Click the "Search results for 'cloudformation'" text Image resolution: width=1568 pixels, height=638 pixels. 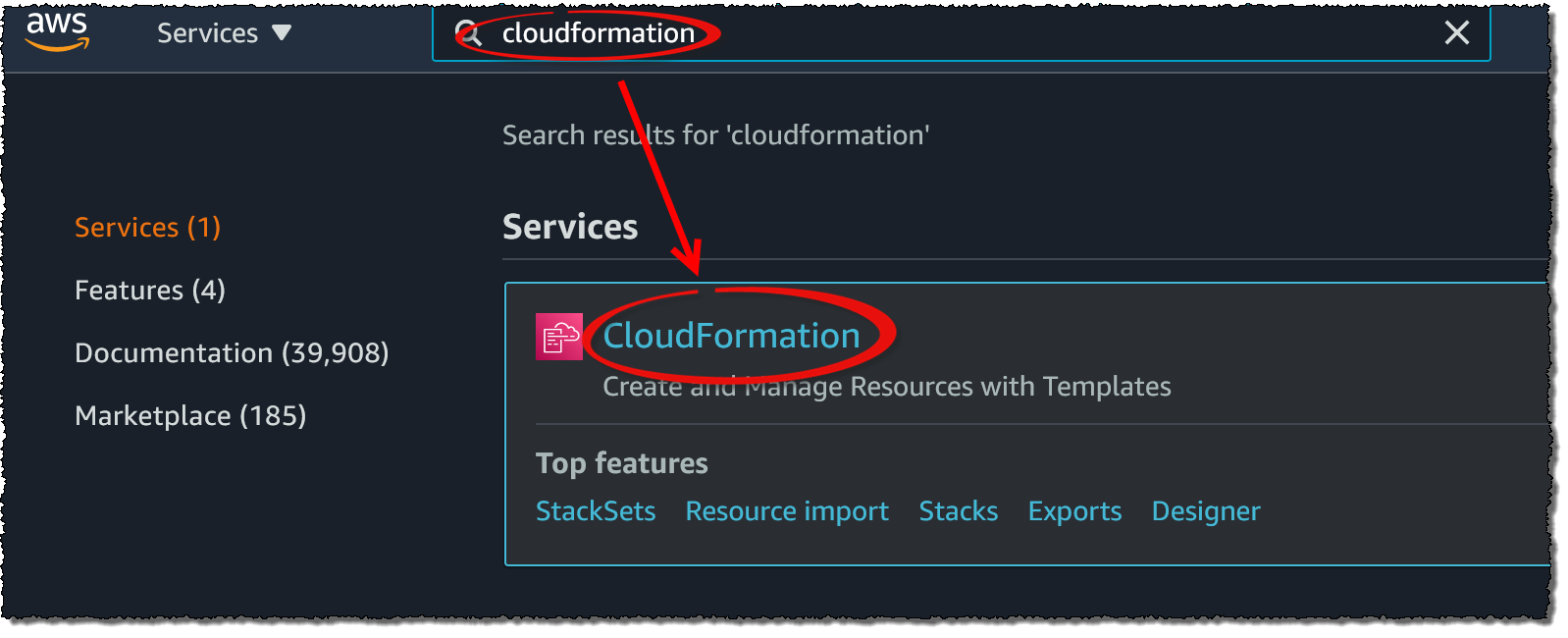[715, 135]
